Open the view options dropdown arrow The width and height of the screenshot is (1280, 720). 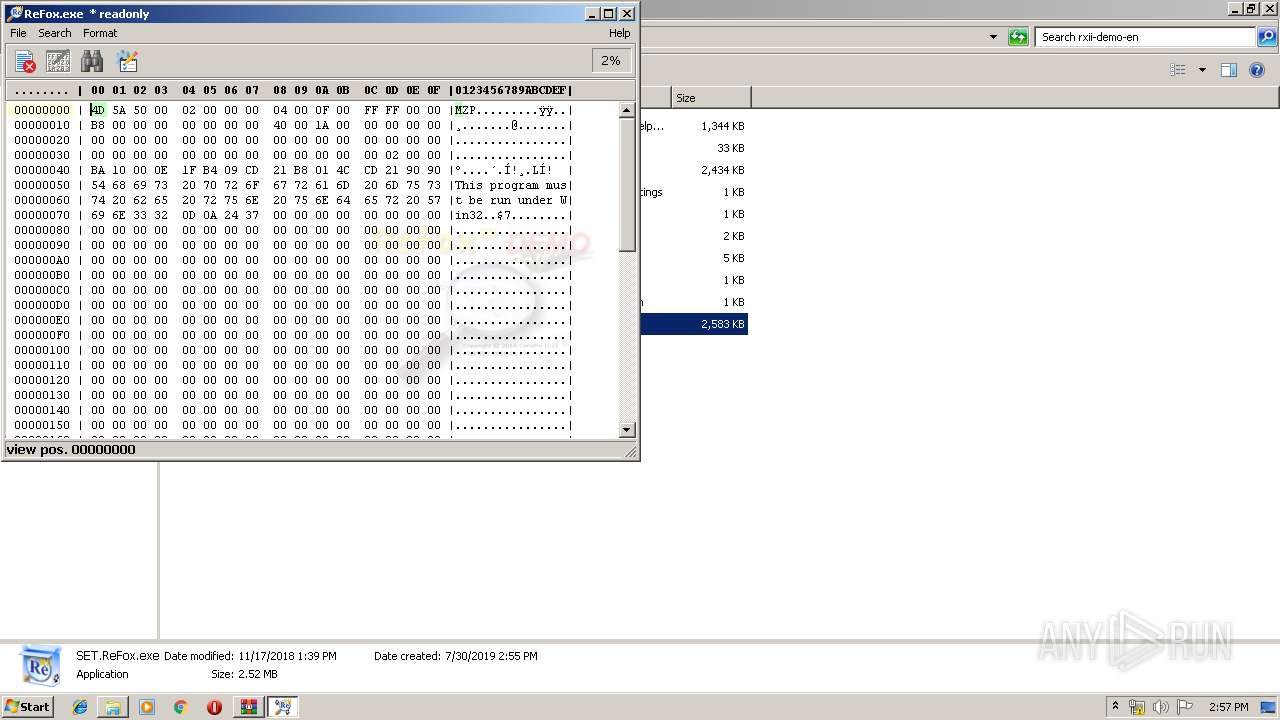point(1202,70)
